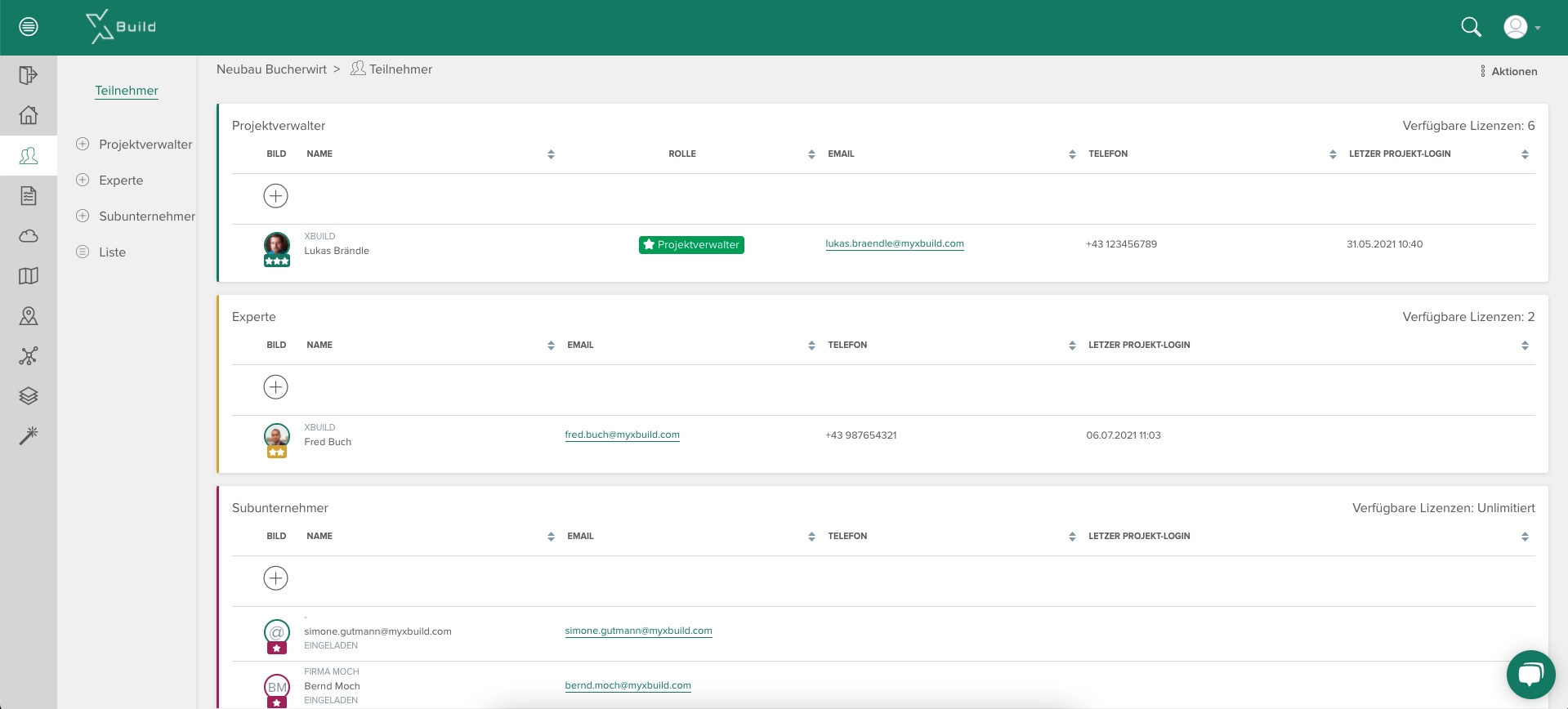1568x709 pixels.
Task: Open email link bernd.moch@myxbuild.com
Action: click(628, 685)
